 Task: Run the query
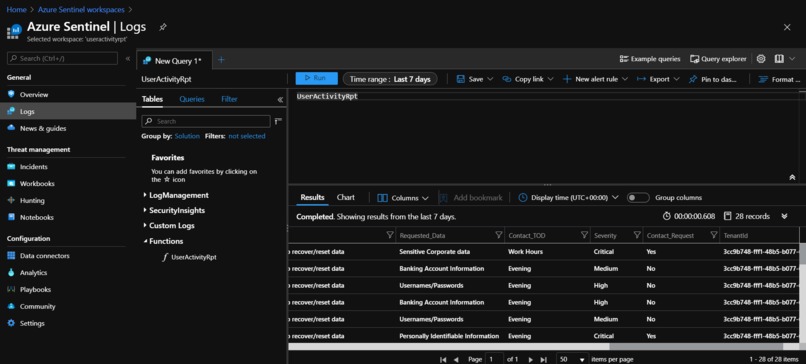tap(316, 78)
